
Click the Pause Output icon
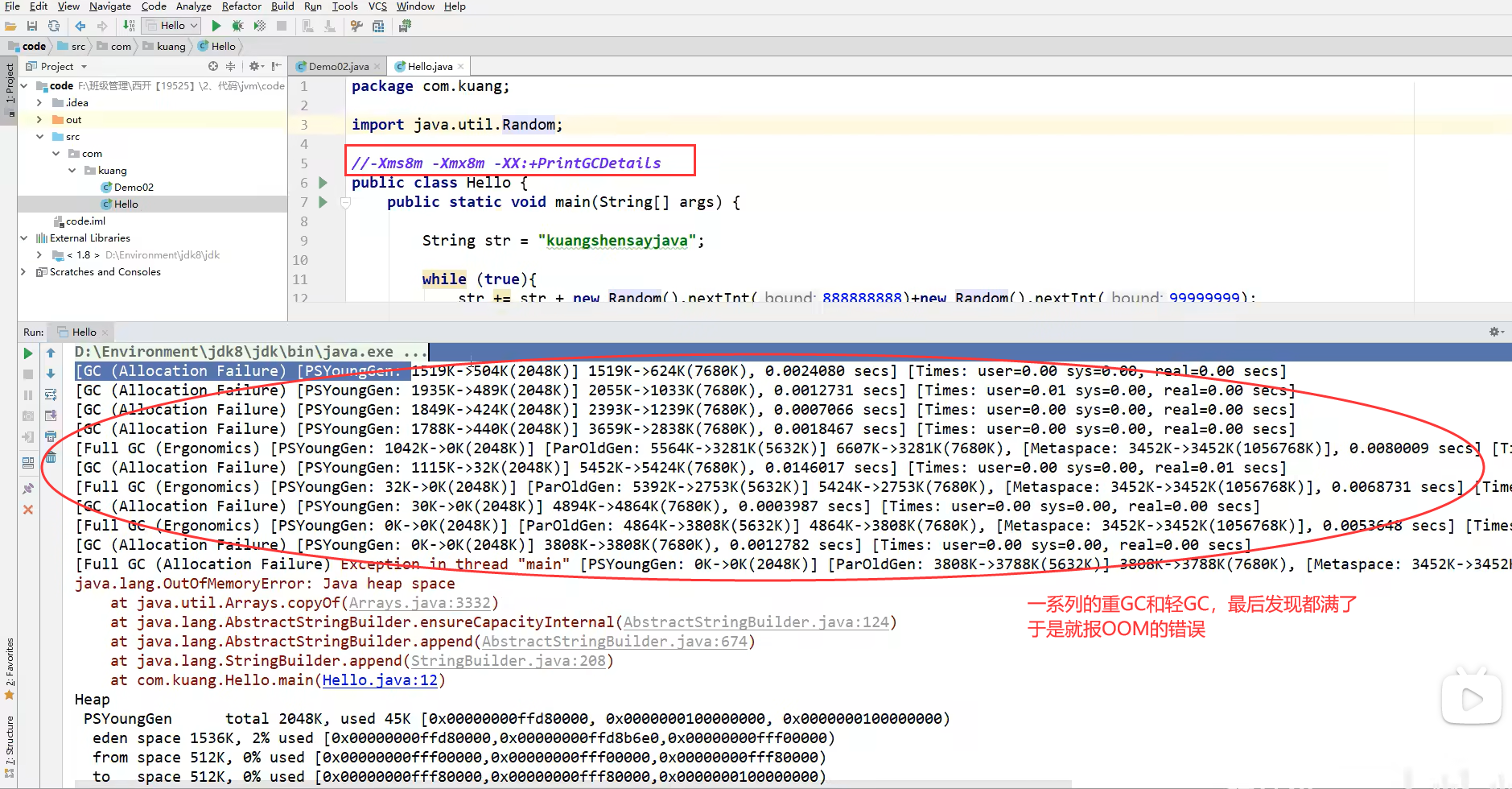[28, 395]
